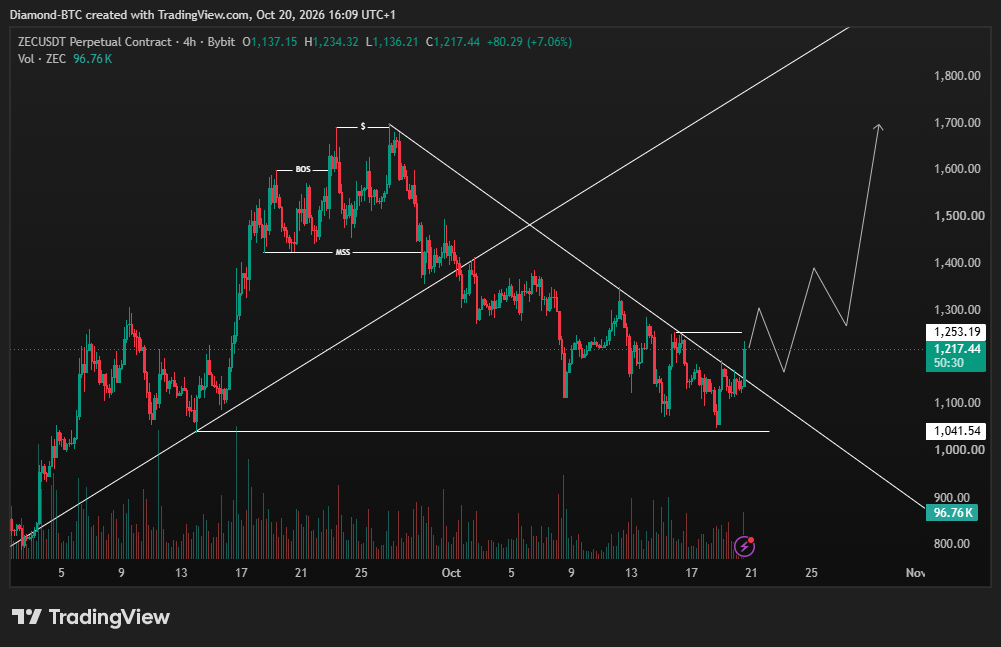The height and width of the screenshot is (647, 1001).
Task: Click the 1,041.54 price label on the axis
Action: pyautogui.click(x=956, y=431)
